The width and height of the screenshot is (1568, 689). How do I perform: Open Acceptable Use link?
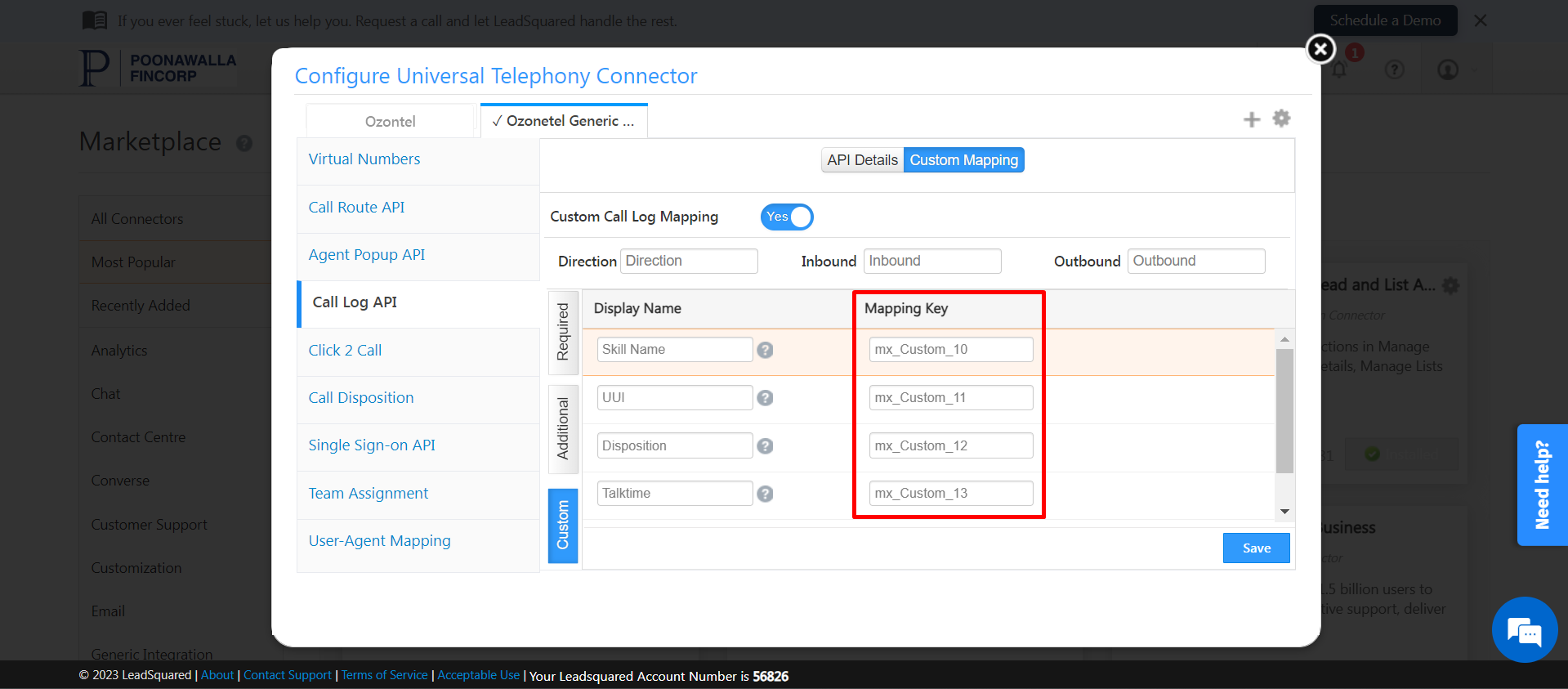pyautogui.click(x=479, y=675)
